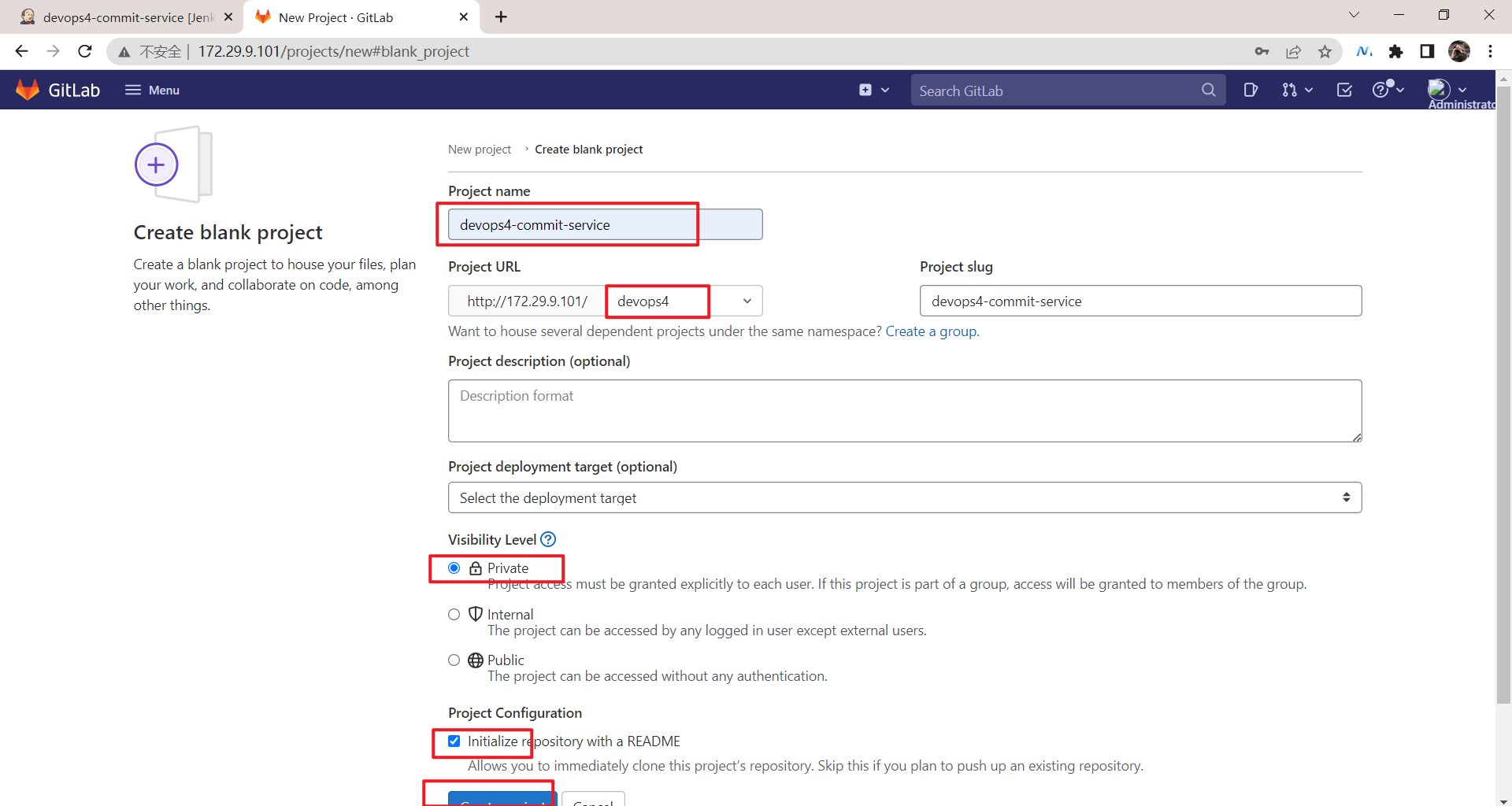Open the devops4 namespace dropdown
This screenshot has width=1512, height=806.
(x=684, y=301)
